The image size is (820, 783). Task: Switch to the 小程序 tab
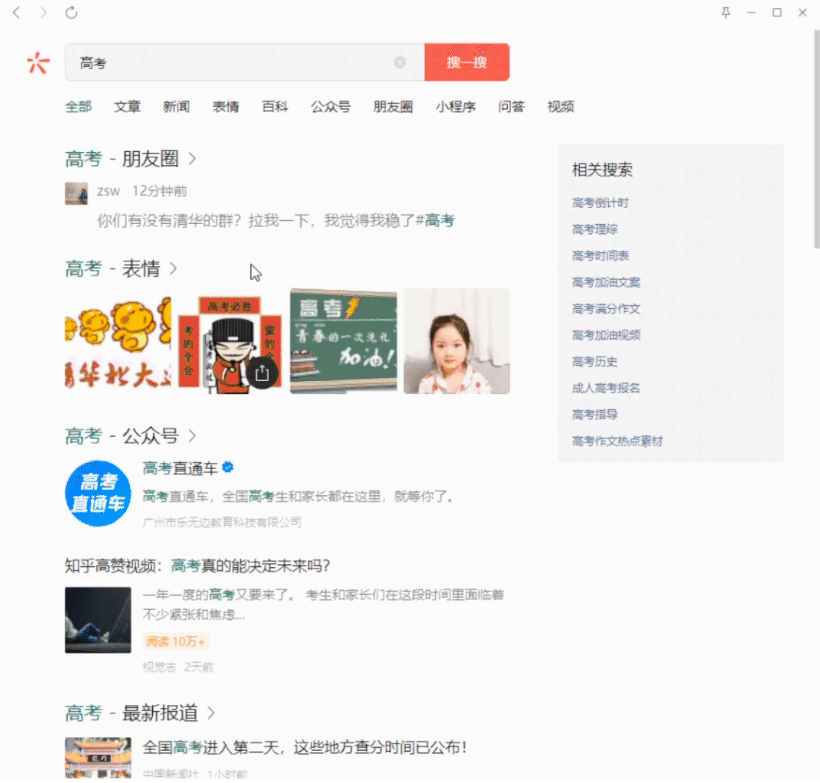(455, 107)
